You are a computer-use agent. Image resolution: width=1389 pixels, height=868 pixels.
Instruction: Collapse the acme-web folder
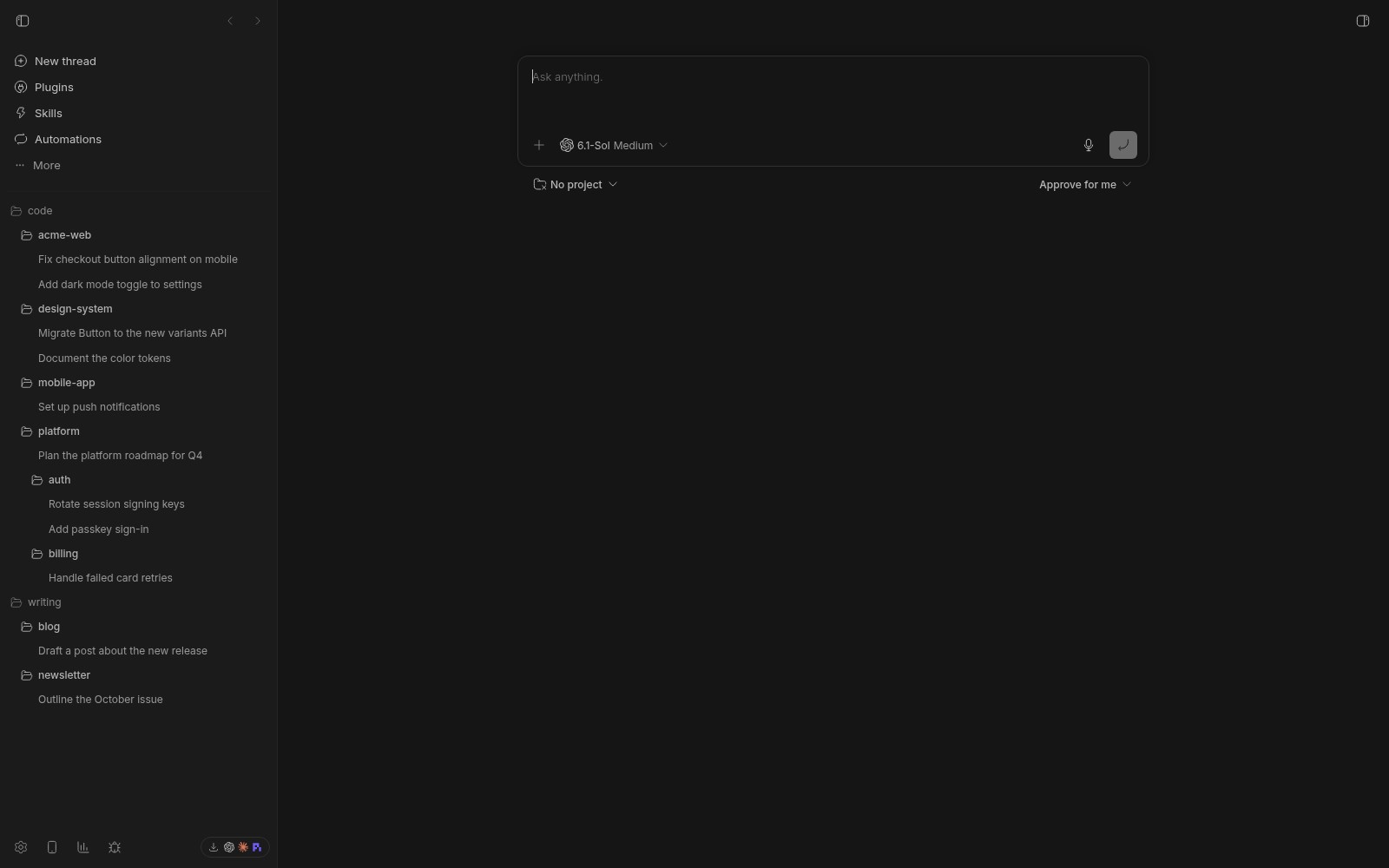pyautogui.click(x=139, y=235)
